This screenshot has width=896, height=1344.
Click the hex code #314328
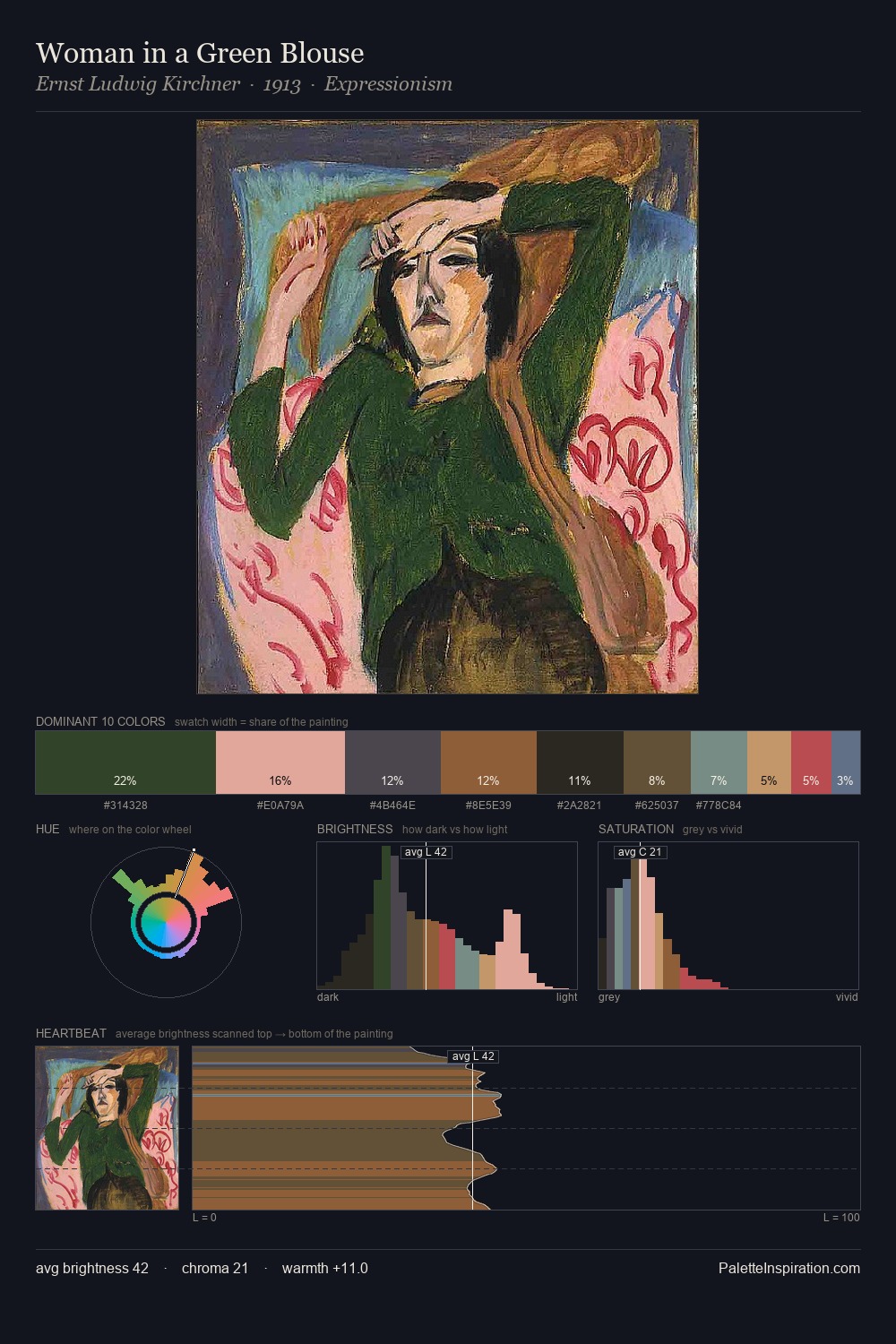(125, 806)
